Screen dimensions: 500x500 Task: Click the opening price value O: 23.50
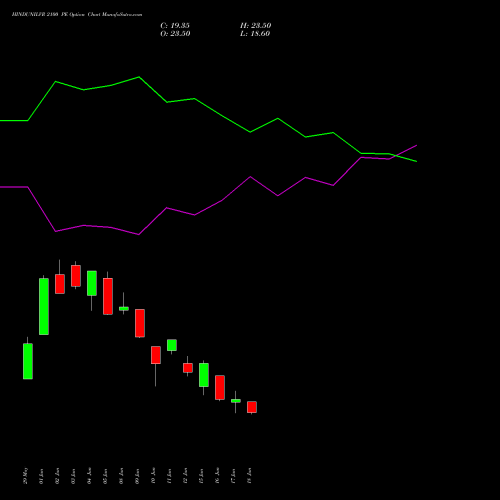tap(175, 34)
